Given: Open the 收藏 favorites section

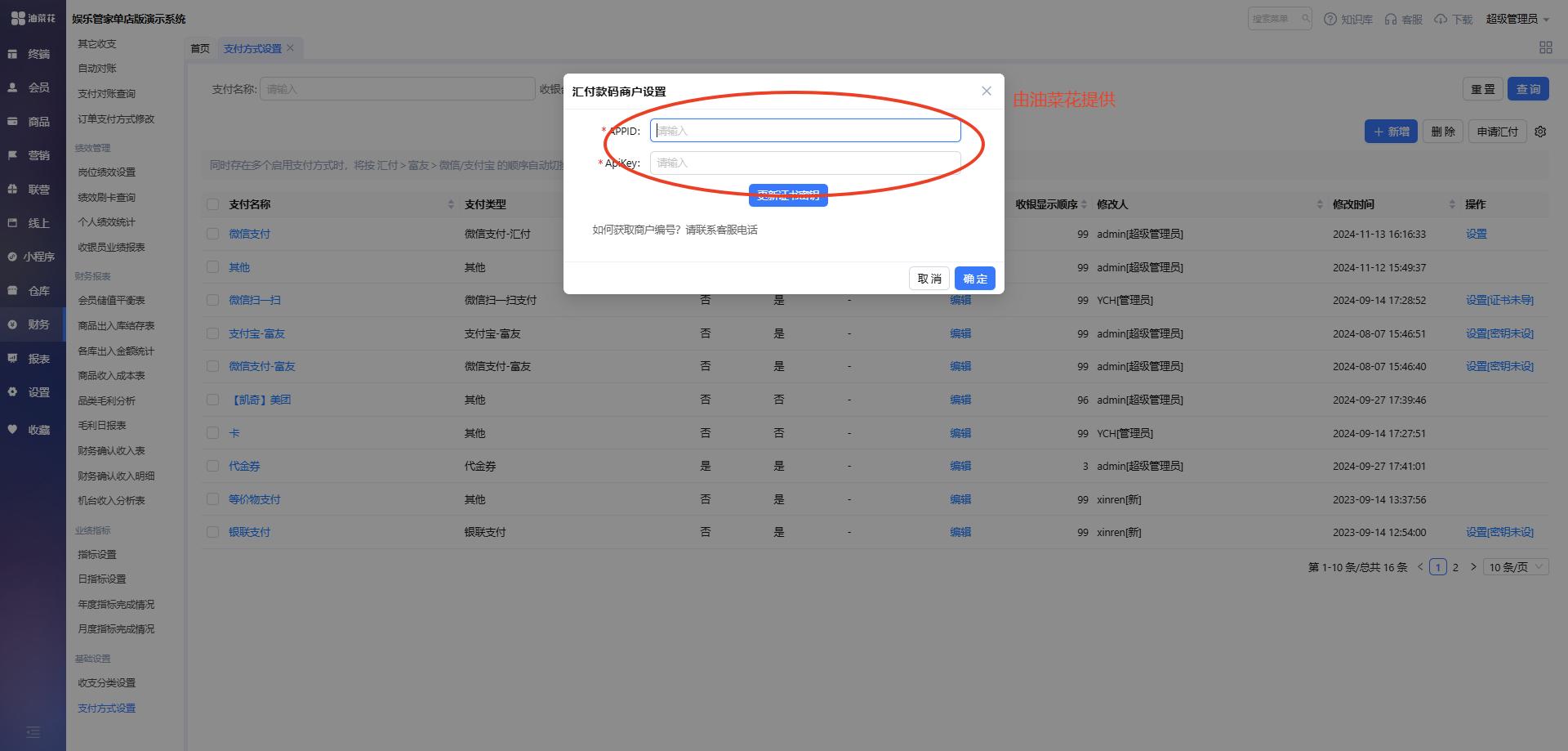Looking at the screenshot, I should [x=33, y=430].
